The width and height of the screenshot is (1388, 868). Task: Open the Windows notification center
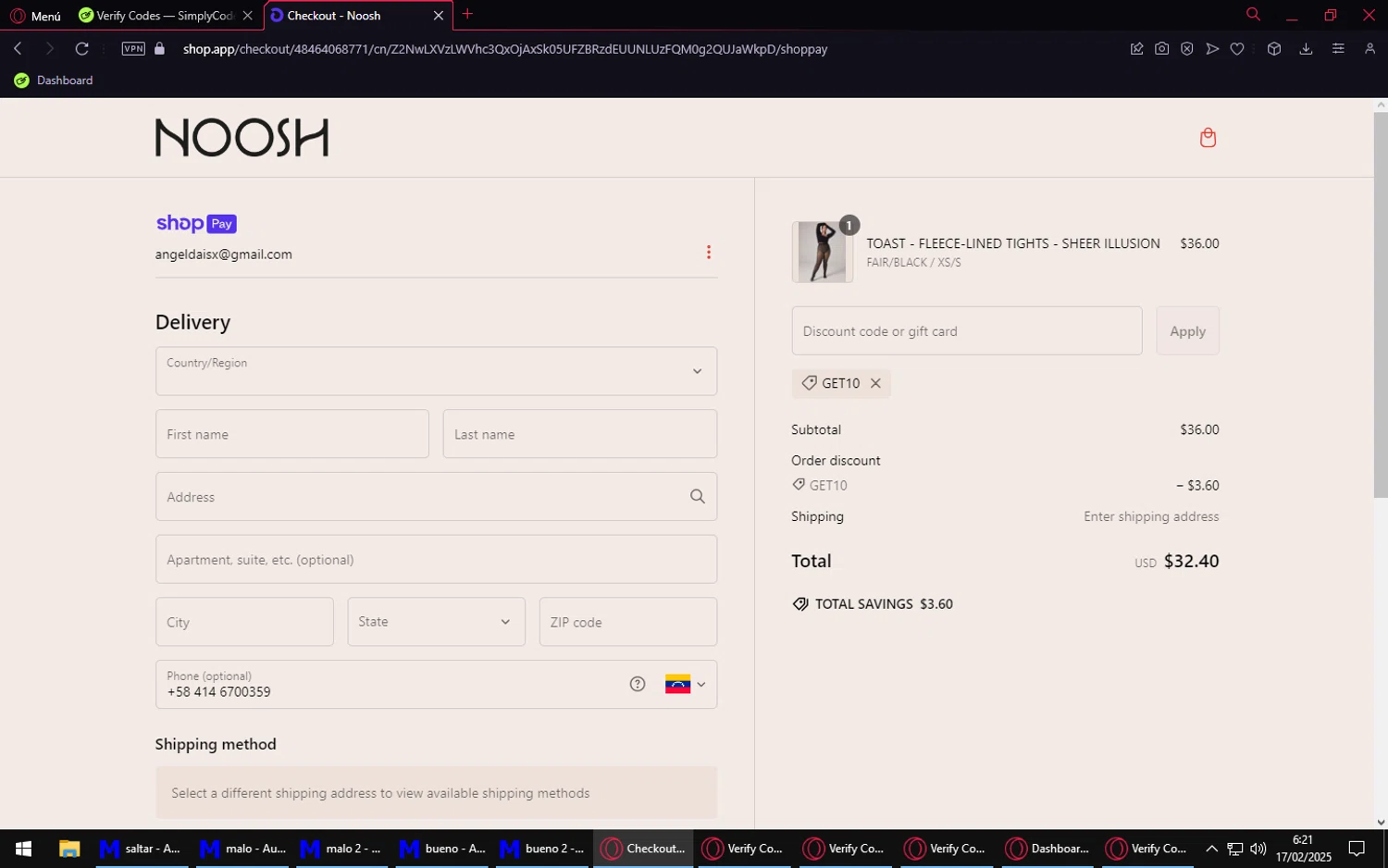[1357, 849]
